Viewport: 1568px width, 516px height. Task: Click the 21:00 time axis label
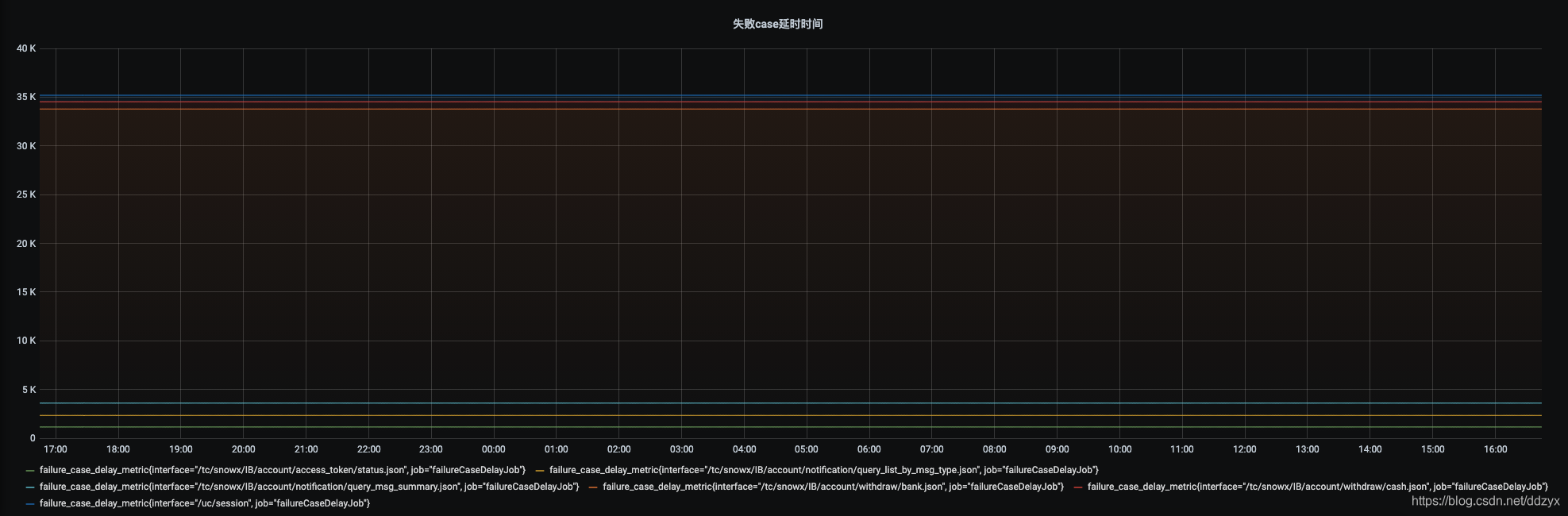(306, 449)
